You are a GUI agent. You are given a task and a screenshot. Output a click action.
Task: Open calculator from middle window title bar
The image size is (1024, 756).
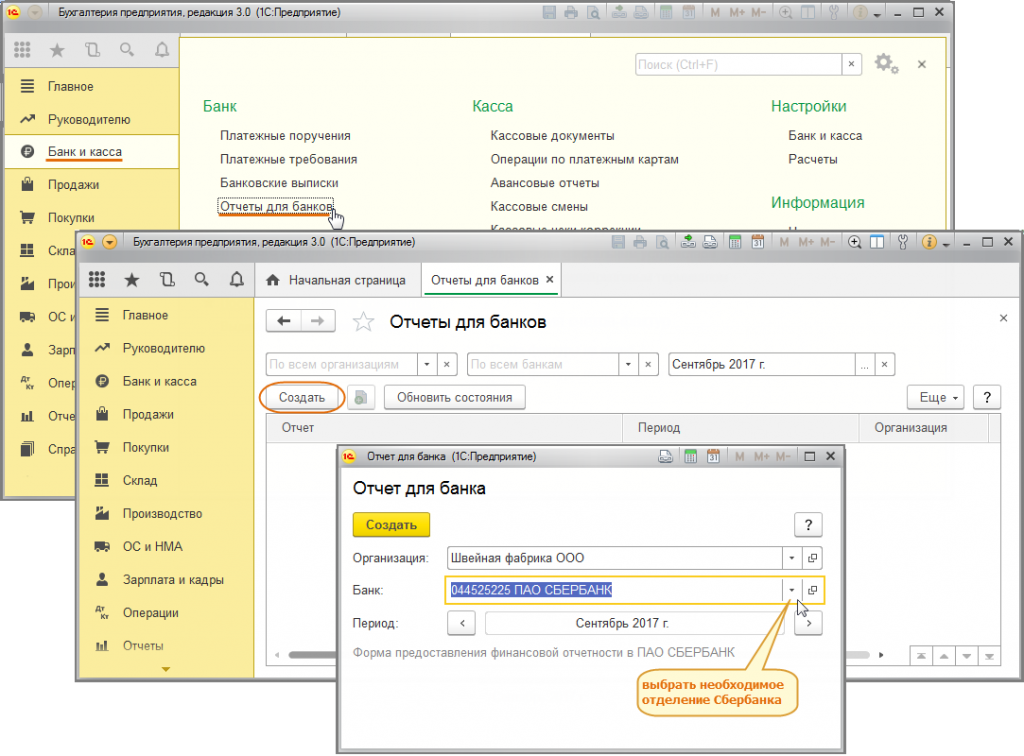(x=735, y=242)
